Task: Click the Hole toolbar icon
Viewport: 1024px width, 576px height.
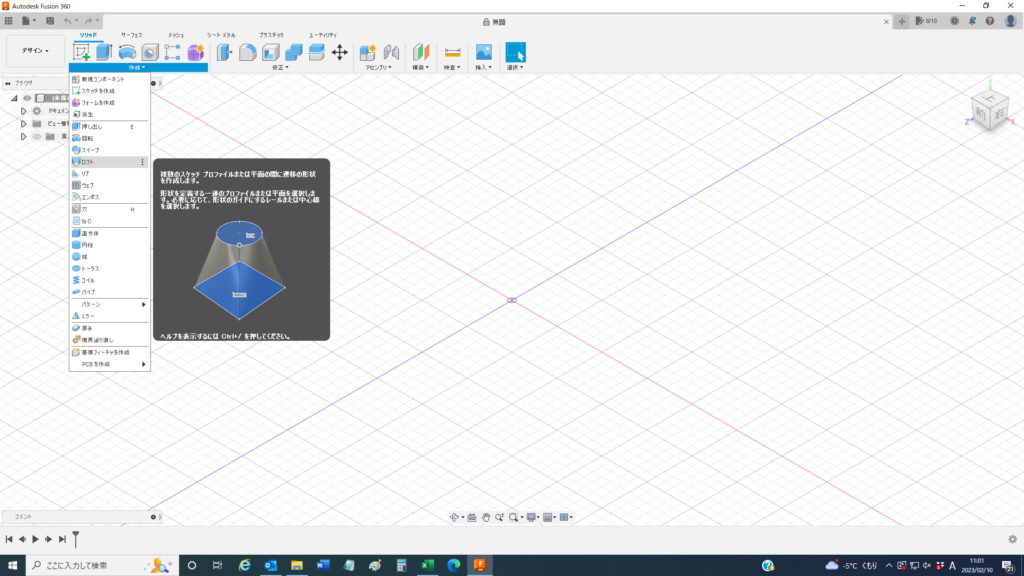Action: click(x=150, y=52)
